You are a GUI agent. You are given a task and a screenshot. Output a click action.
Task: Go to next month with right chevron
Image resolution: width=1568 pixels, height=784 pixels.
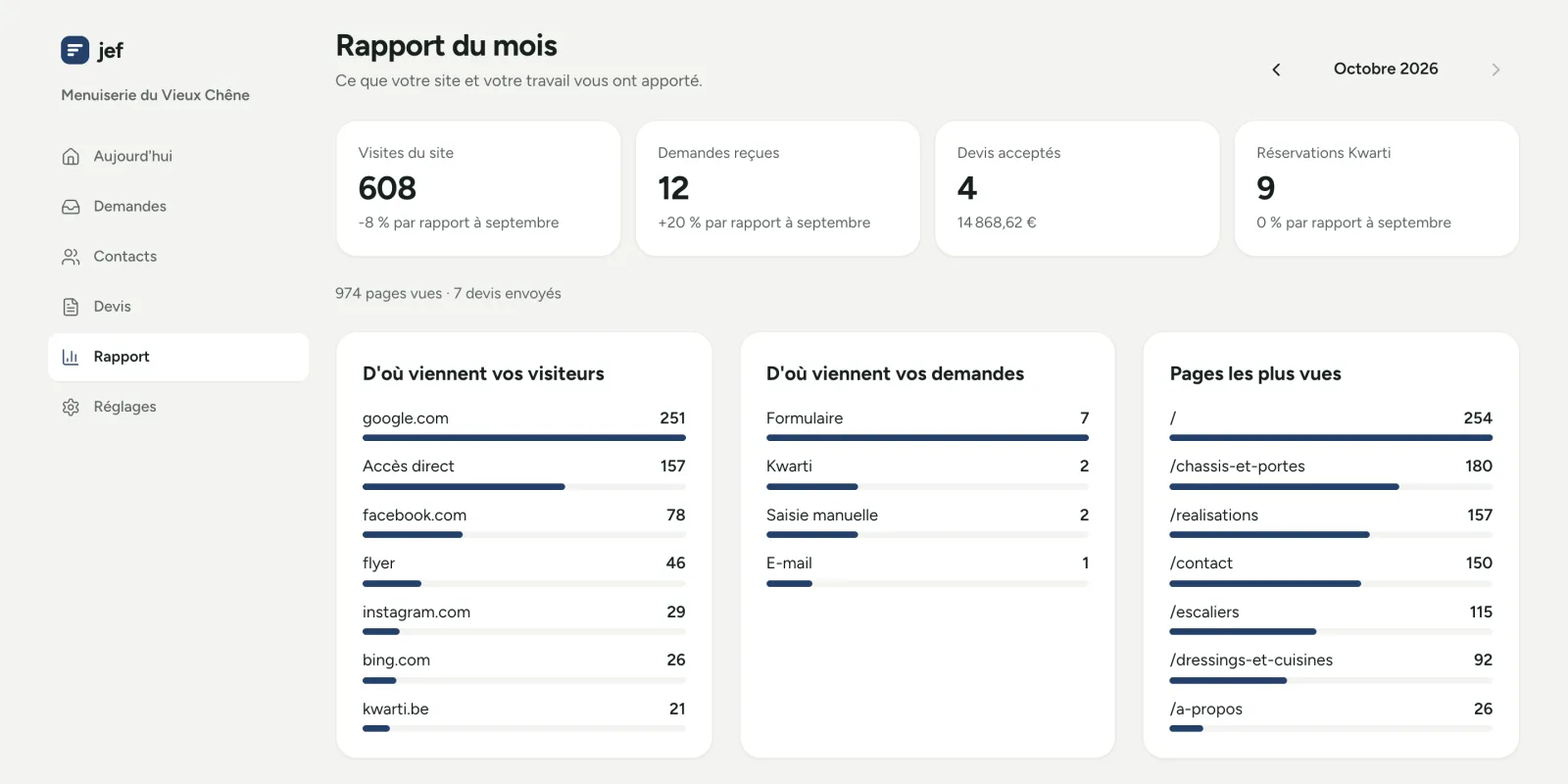[x=1495, y=70]
